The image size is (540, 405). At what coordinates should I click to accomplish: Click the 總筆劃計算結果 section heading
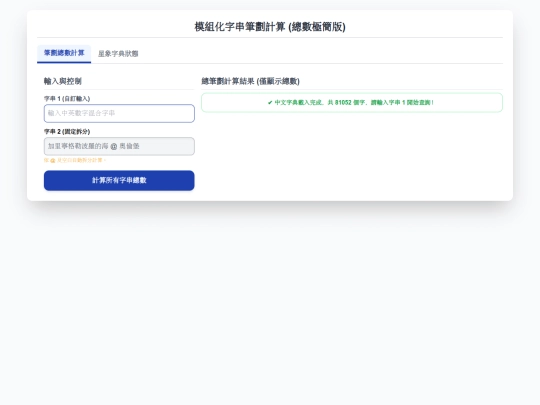[x=250, y=81]
